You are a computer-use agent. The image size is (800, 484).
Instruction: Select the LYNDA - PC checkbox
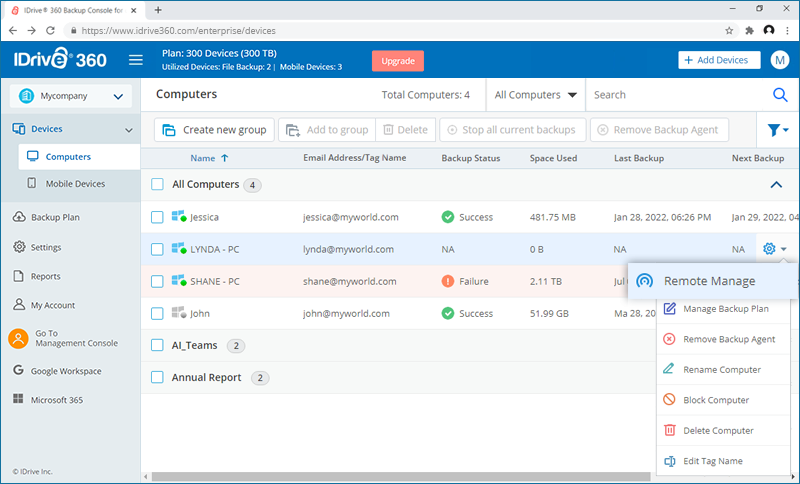click(x=157, y=249)
